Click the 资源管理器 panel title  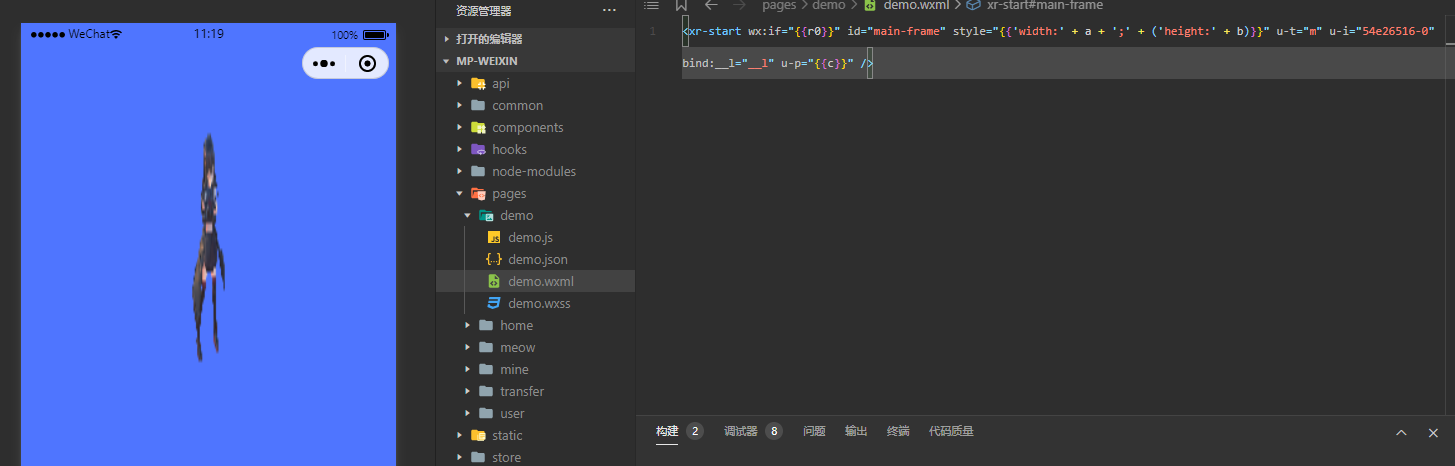coord(484,11)
